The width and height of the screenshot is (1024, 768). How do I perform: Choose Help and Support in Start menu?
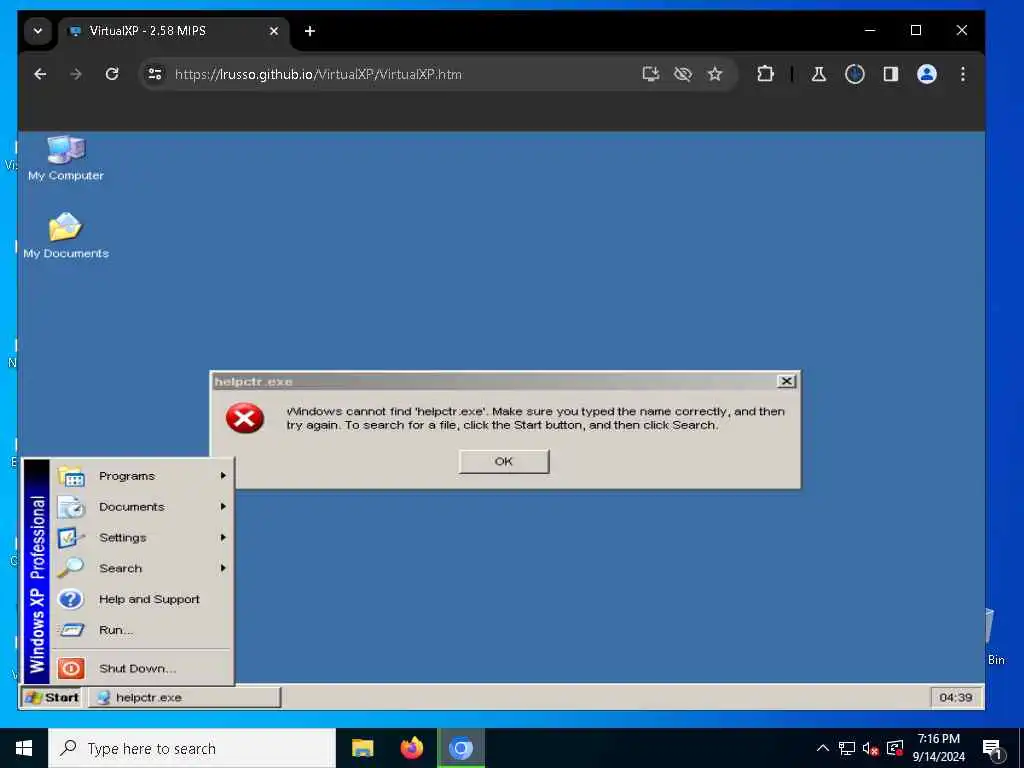point(142,599)
